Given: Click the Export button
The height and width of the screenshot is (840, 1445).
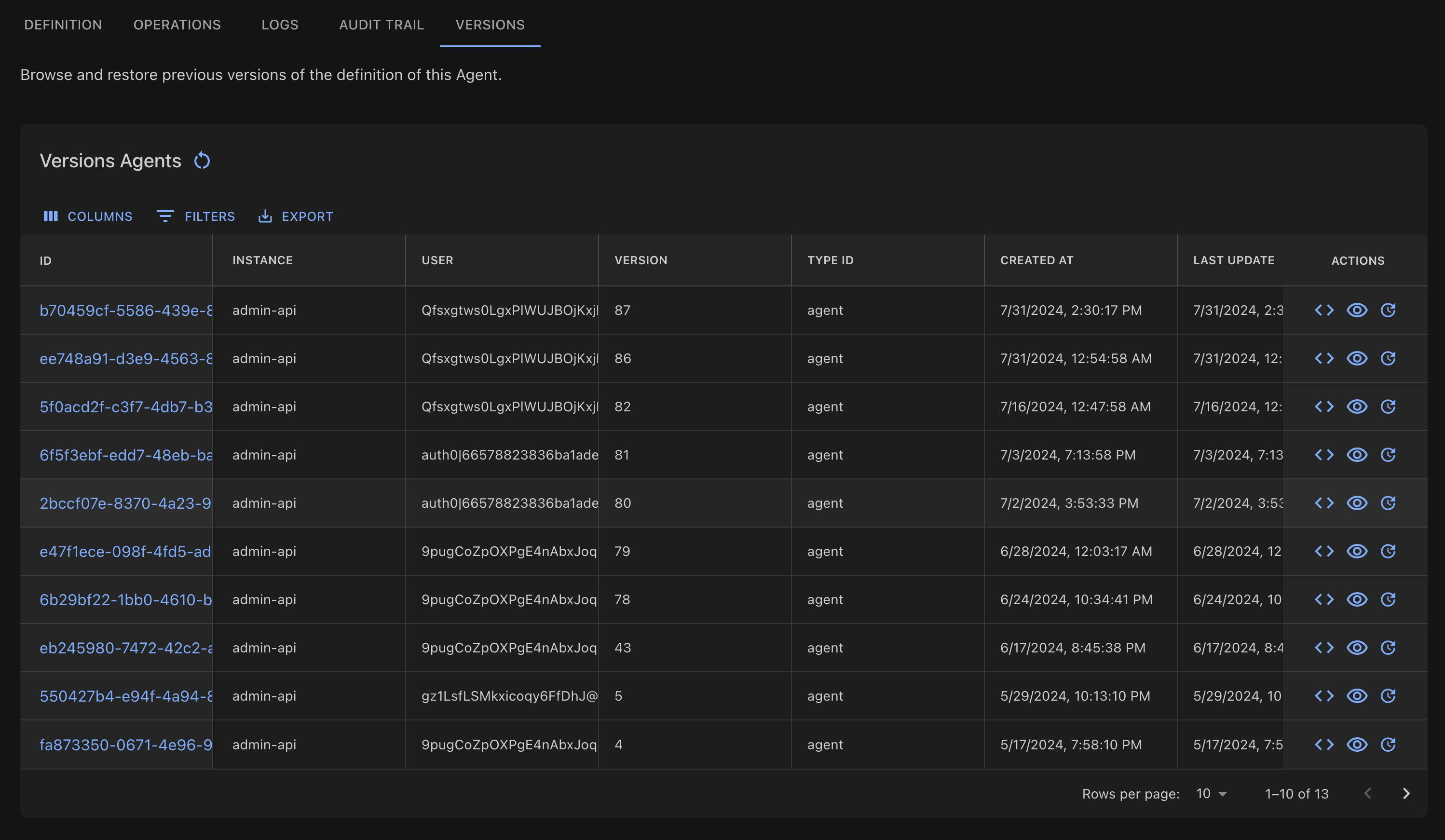Looking at the screenshot, I should click(296, 216).
